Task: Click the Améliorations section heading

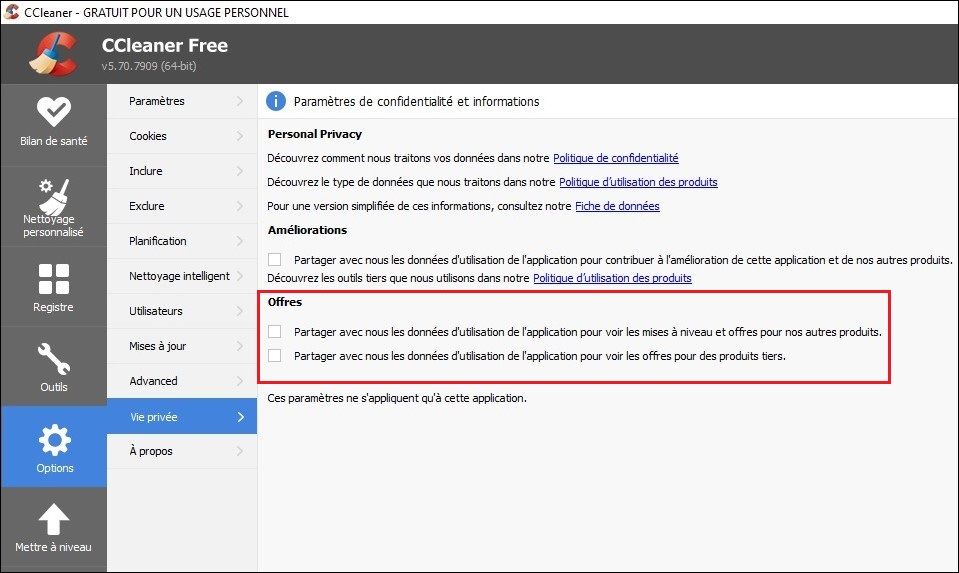Action: tap(307, 230)
